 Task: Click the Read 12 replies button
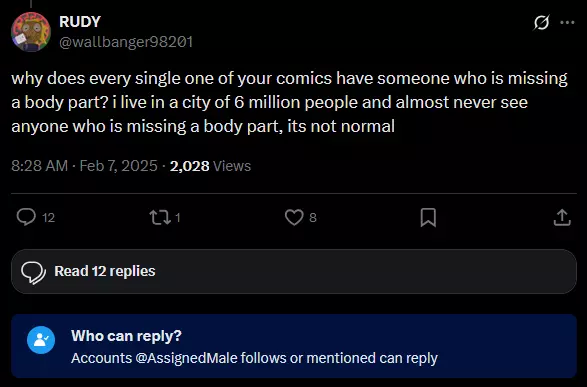pos(294,271)
